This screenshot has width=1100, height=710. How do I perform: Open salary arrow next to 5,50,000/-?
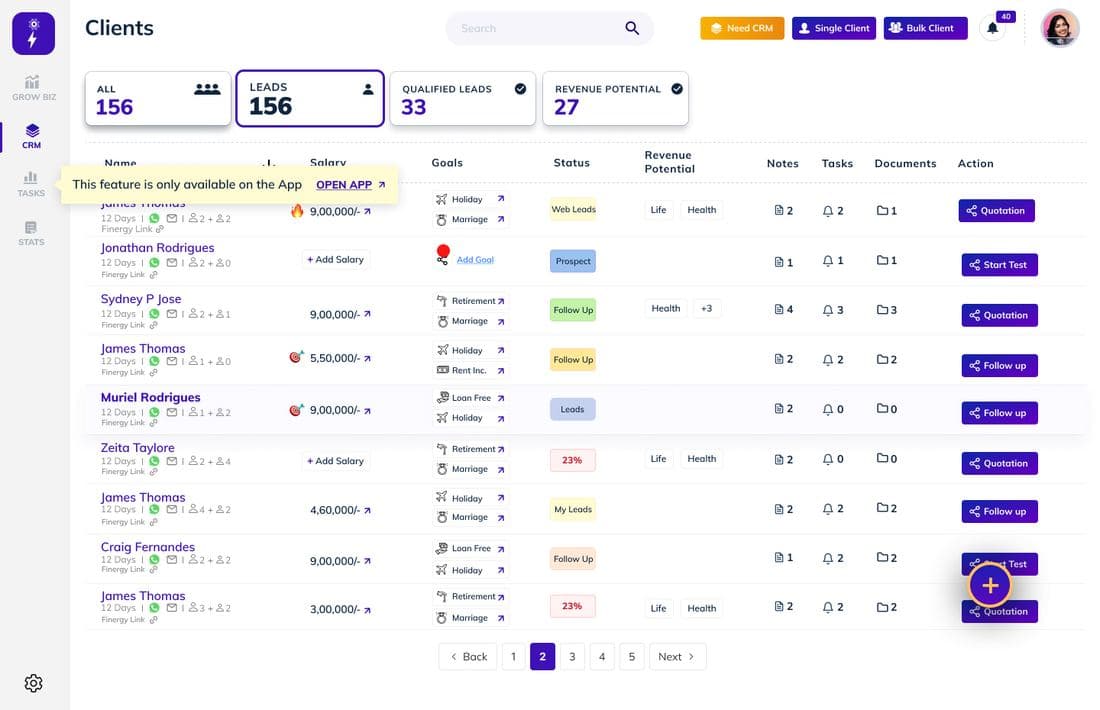pos(367,359)
